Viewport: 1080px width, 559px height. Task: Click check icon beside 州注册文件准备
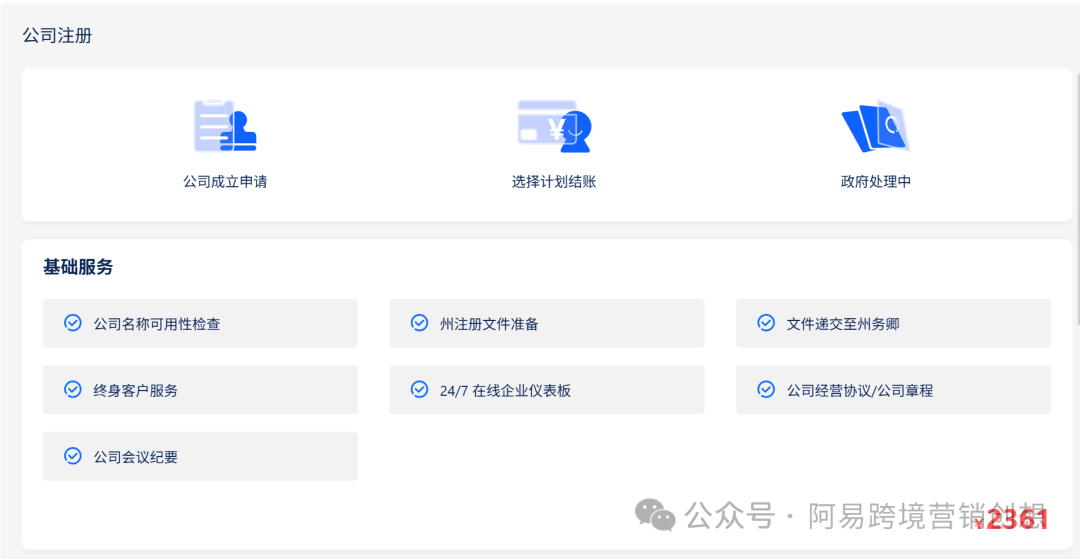[x=419, y=323]
